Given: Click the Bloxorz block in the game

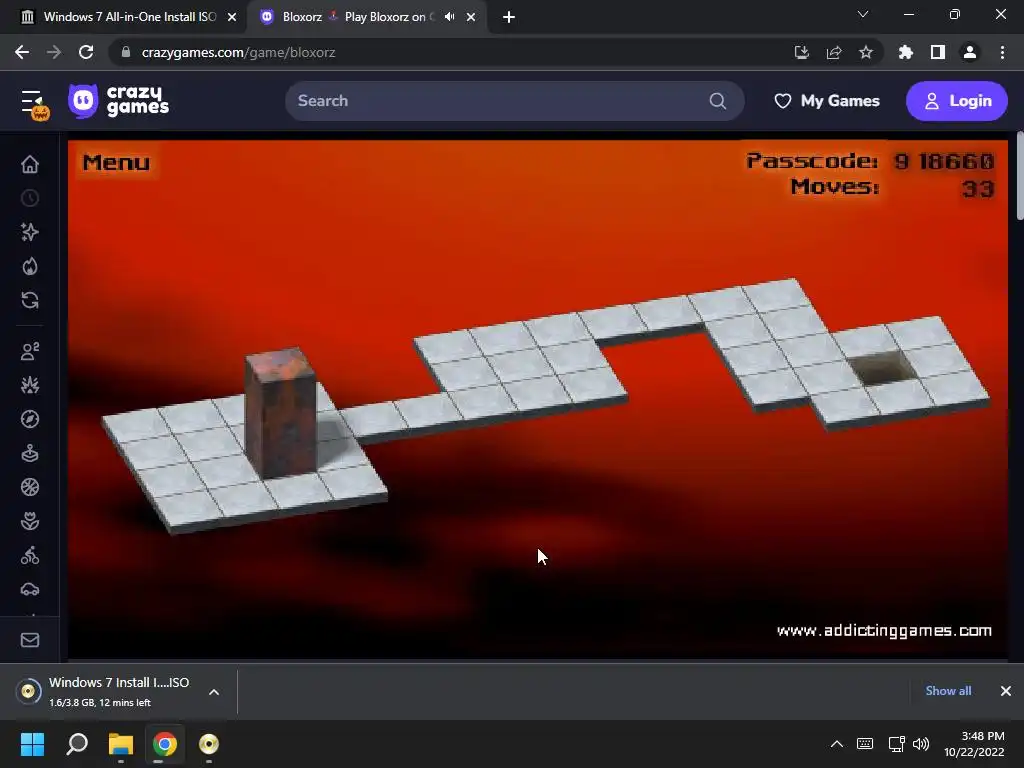Looking at the screenshot, I should point(281,413).
